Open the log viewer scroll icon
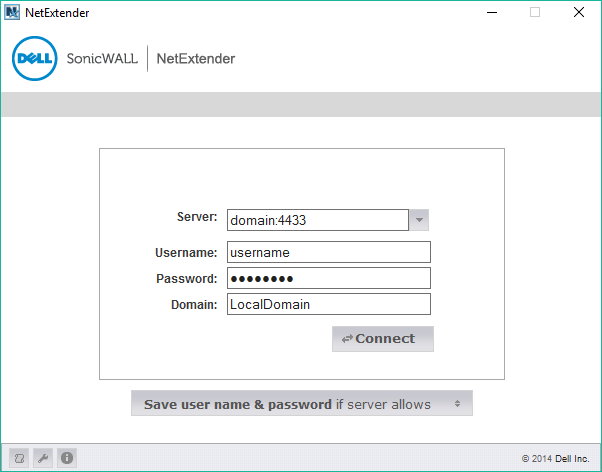This screenshot has width=602, height=472. (x=18, y=457)
